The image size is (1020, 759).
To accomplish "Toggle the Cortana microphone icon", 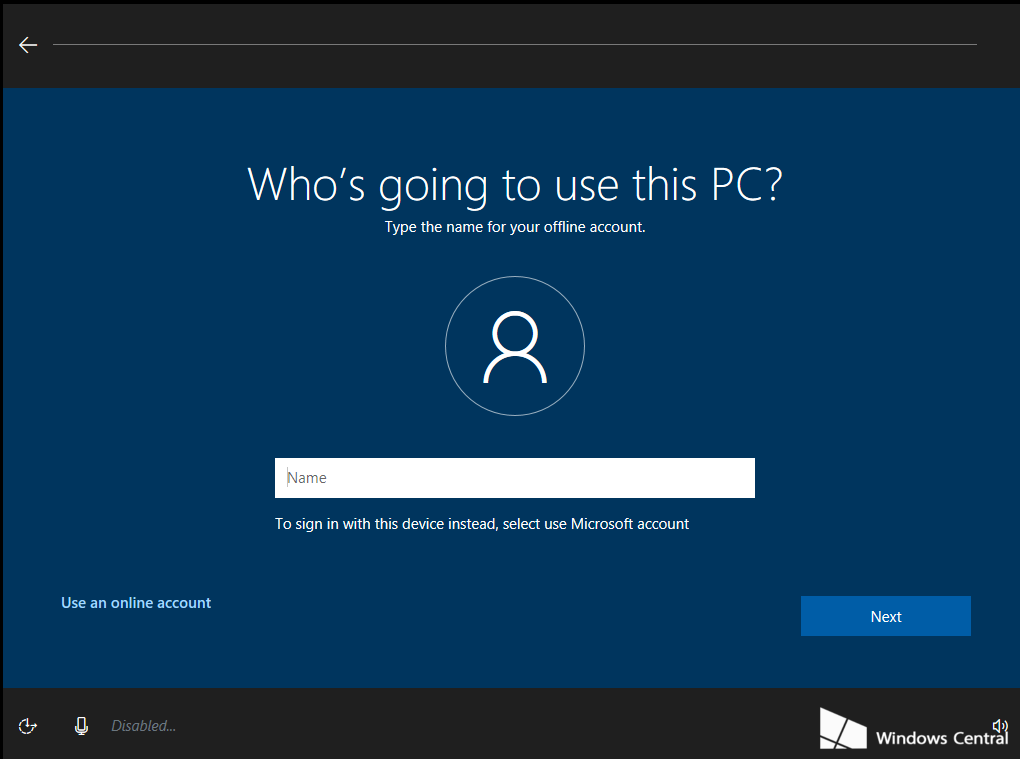I will tap(82, 726).
